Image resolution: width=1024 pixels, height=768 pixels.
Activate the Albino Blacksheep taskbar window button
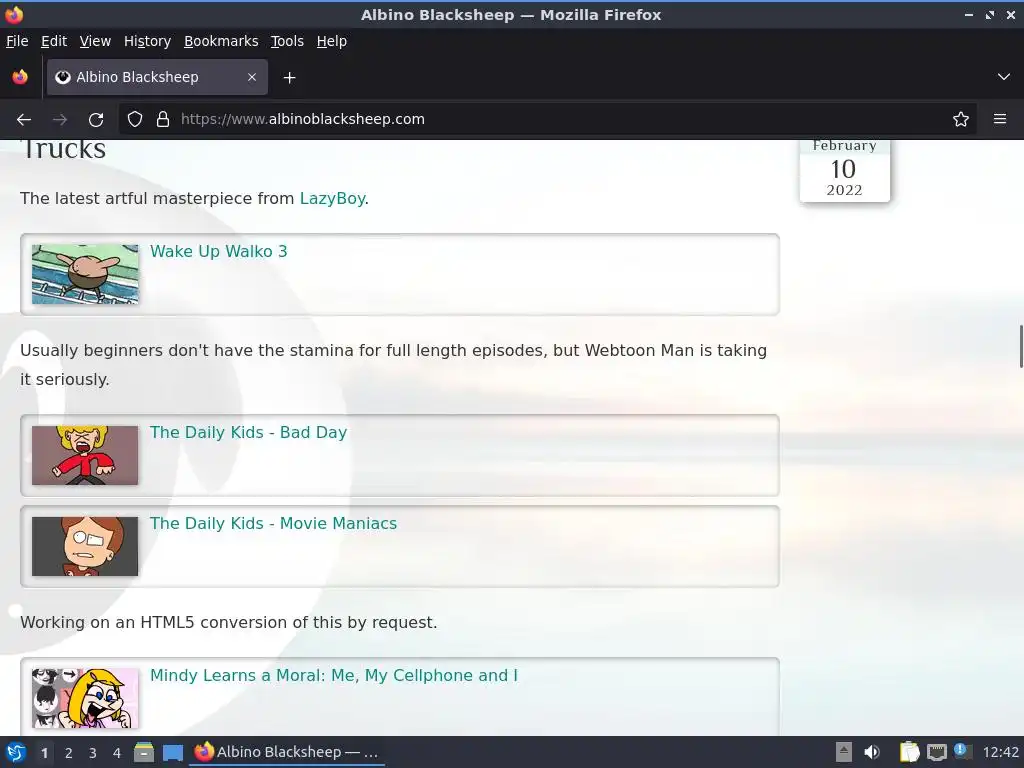click(x=287, y=752)
